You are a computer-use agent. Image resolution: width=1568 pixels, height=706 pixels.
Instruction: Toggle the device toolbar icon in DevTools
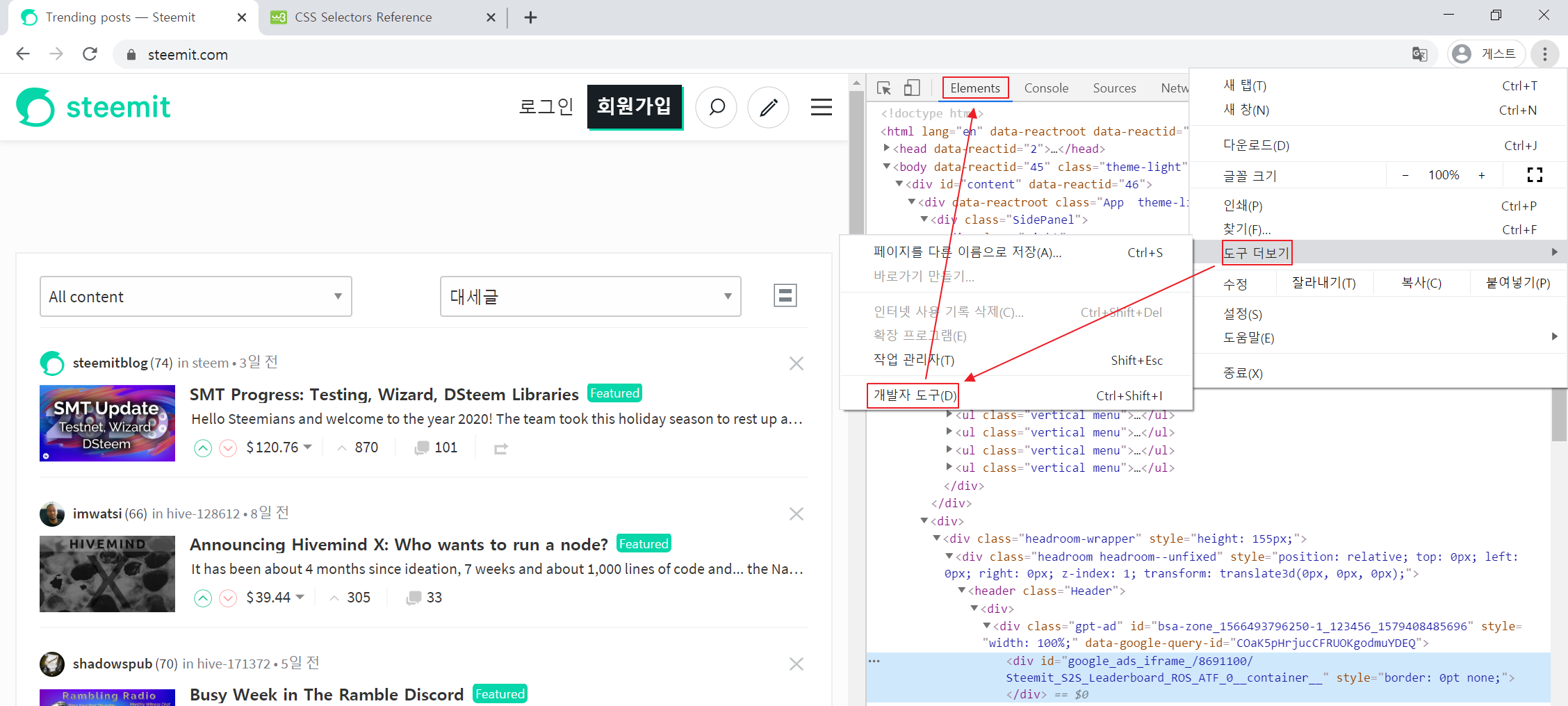(x=912, y=88)
